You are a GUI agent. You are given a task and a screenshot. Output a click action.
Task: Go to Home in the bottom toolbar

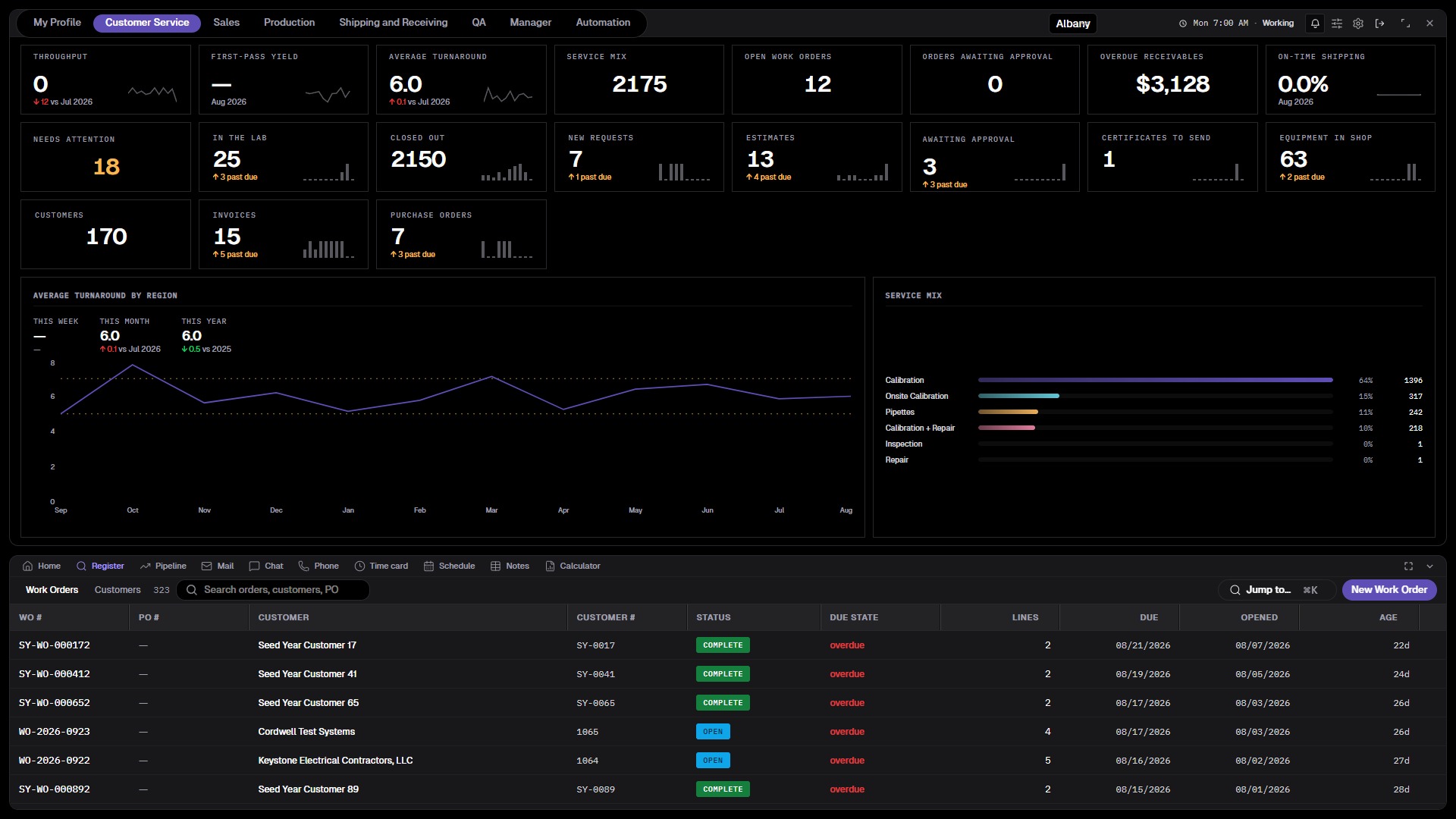pyautogui.click(x=42, y=566)
